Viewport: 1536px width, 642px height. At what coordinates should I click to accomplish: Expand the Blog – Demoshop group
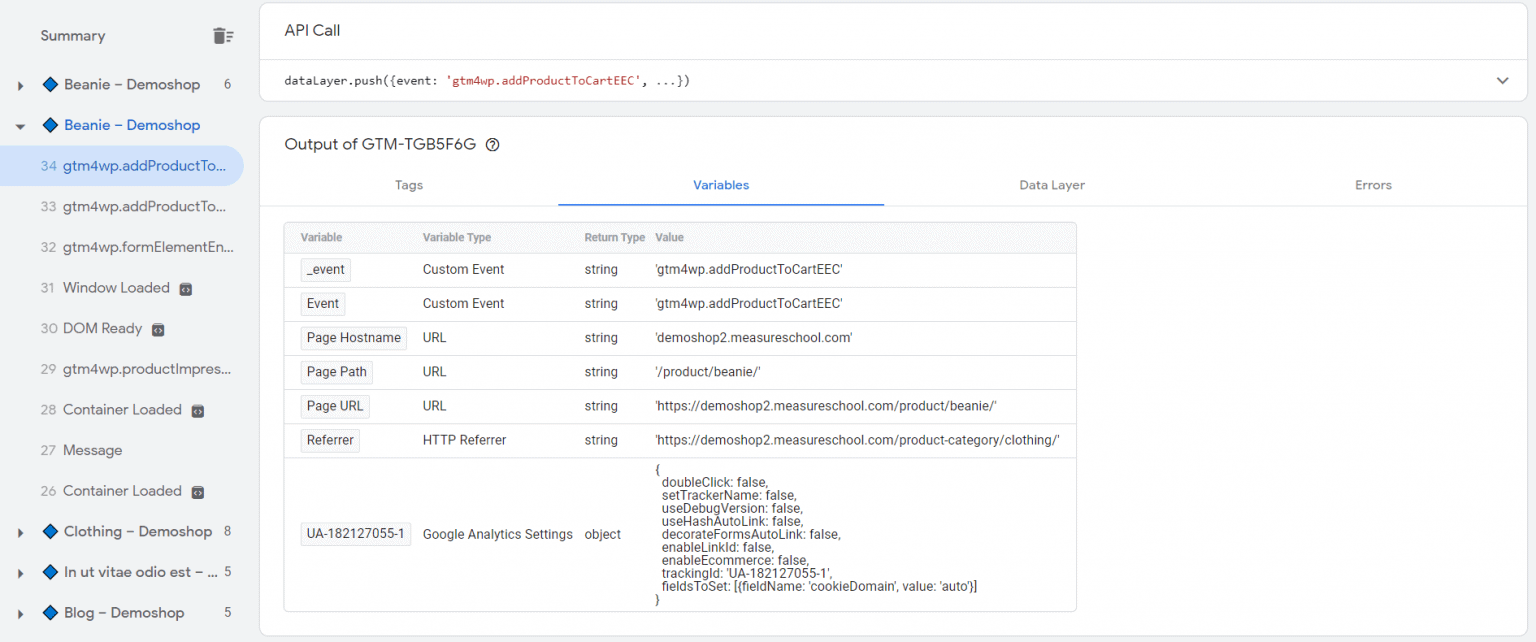coord(20,612)
